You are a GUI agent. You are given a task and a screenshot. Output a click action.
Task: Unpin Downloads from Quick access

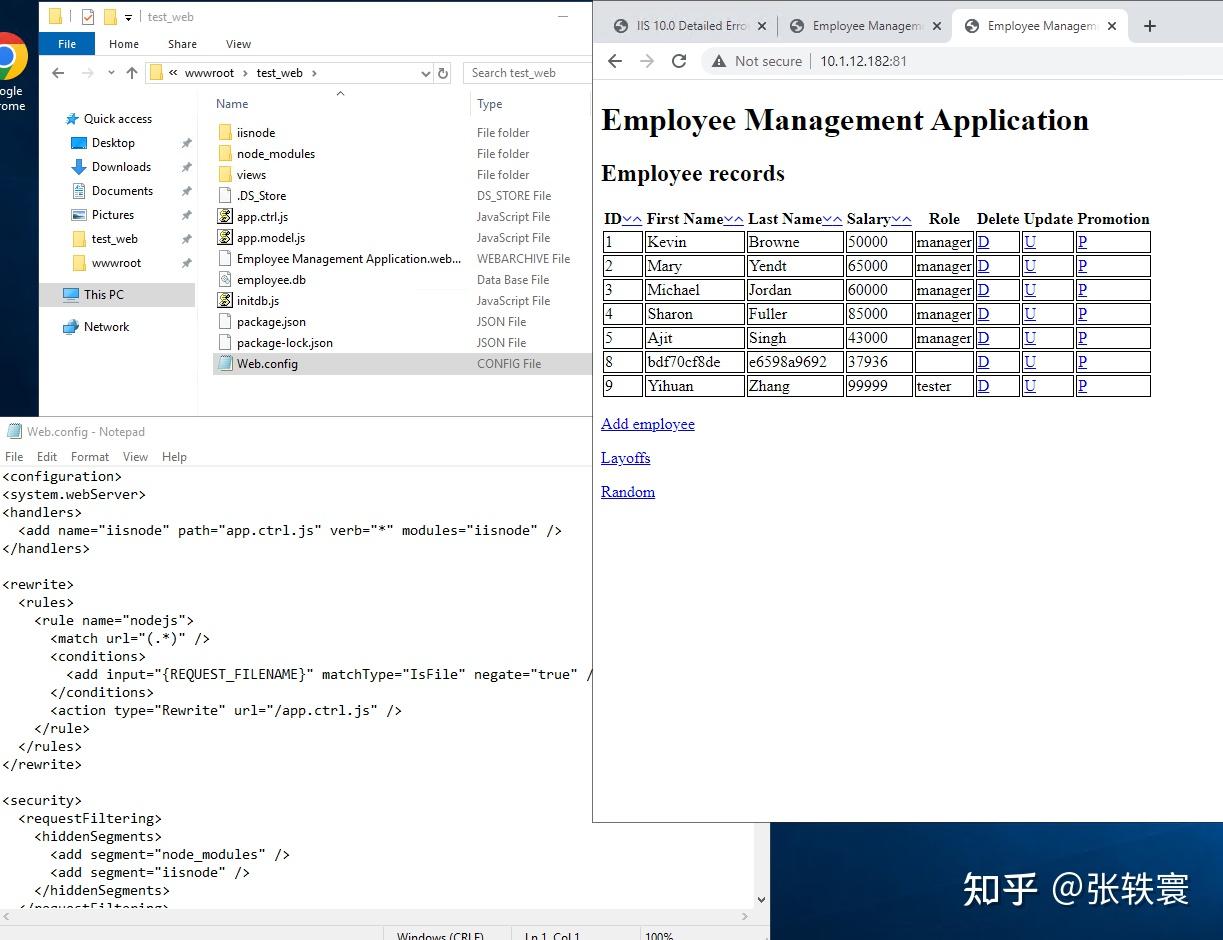(x=185, y=167)
